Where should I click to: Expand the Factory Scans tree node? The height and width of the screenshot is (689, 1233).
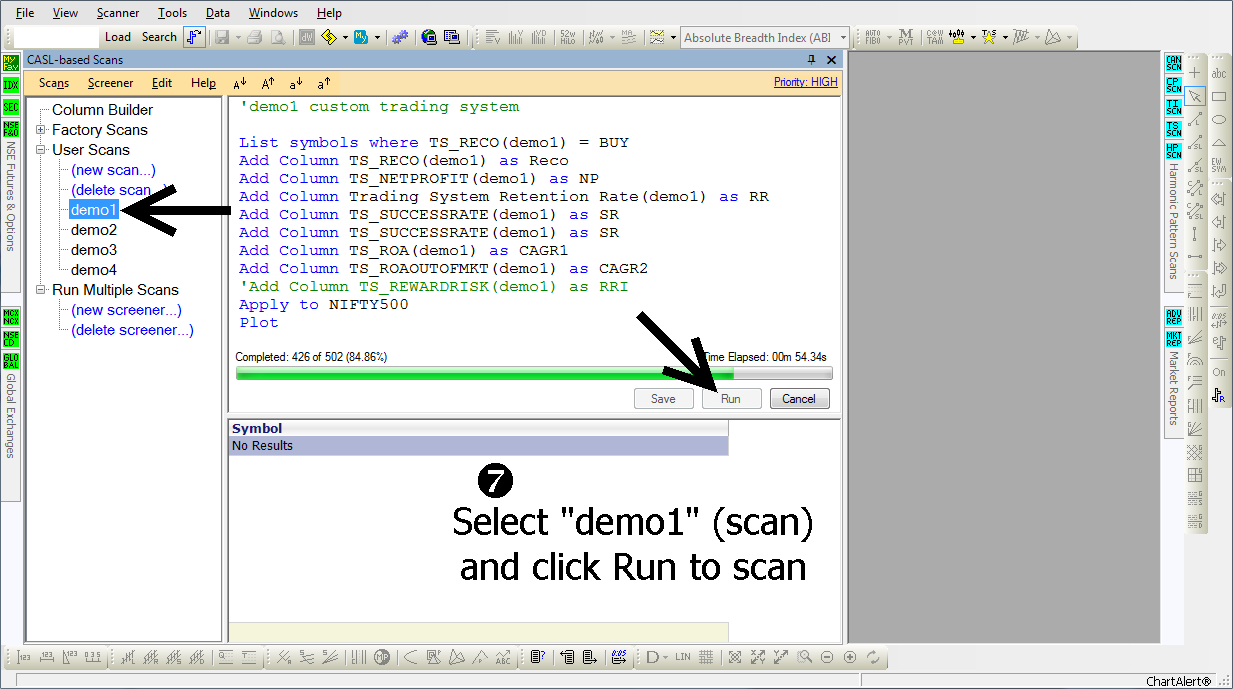[40, 130]
